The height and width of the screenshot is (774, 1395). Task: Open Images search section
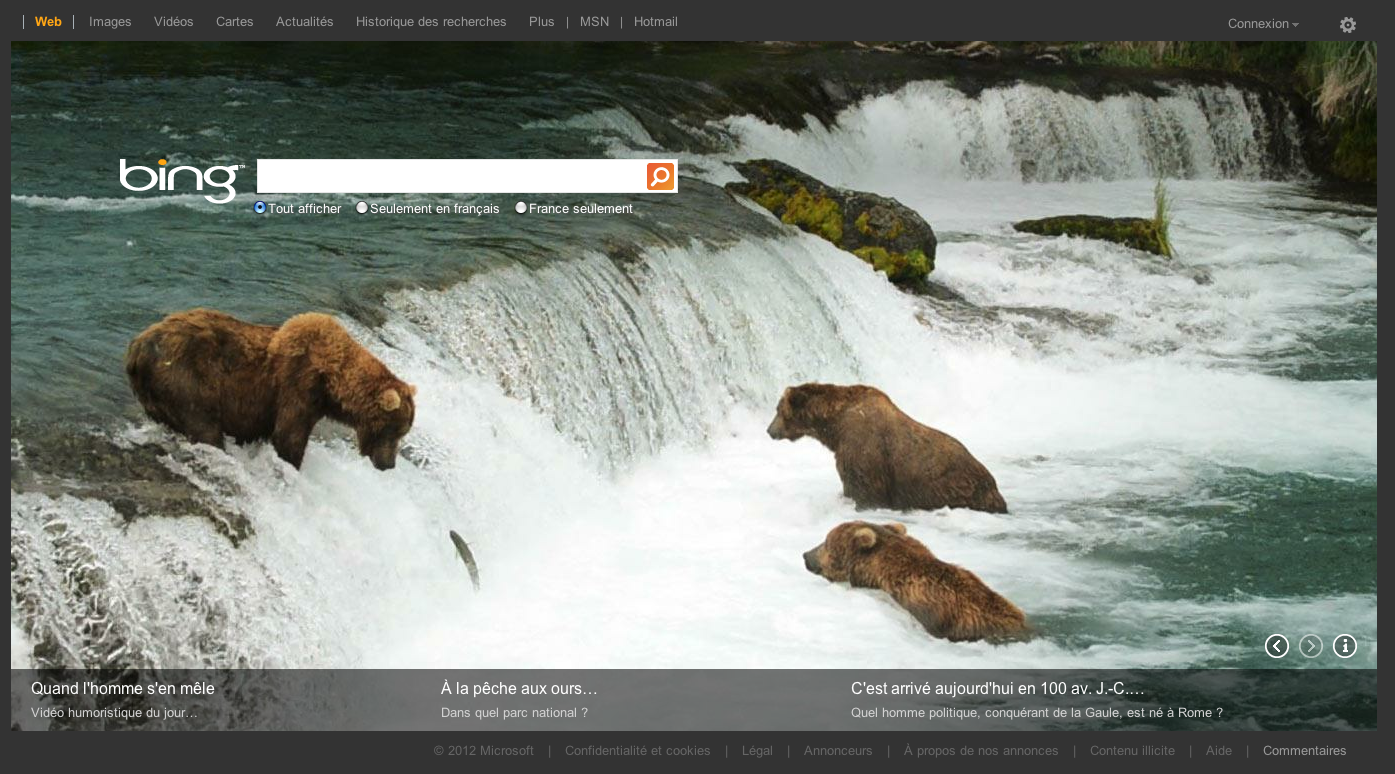(110, 21)
